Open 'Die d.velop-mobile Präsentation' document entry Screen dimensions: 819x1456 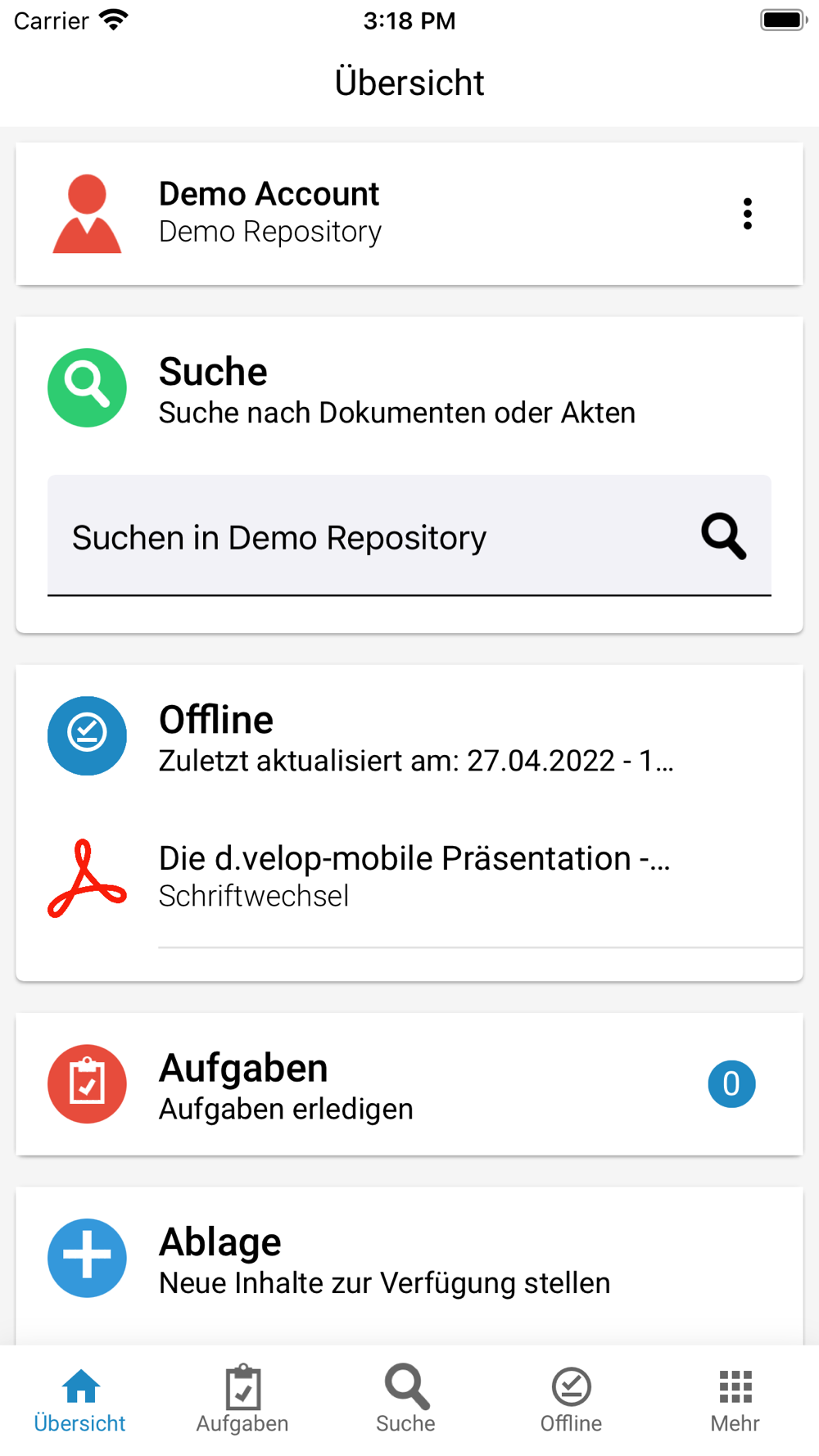tap(409, 877)
